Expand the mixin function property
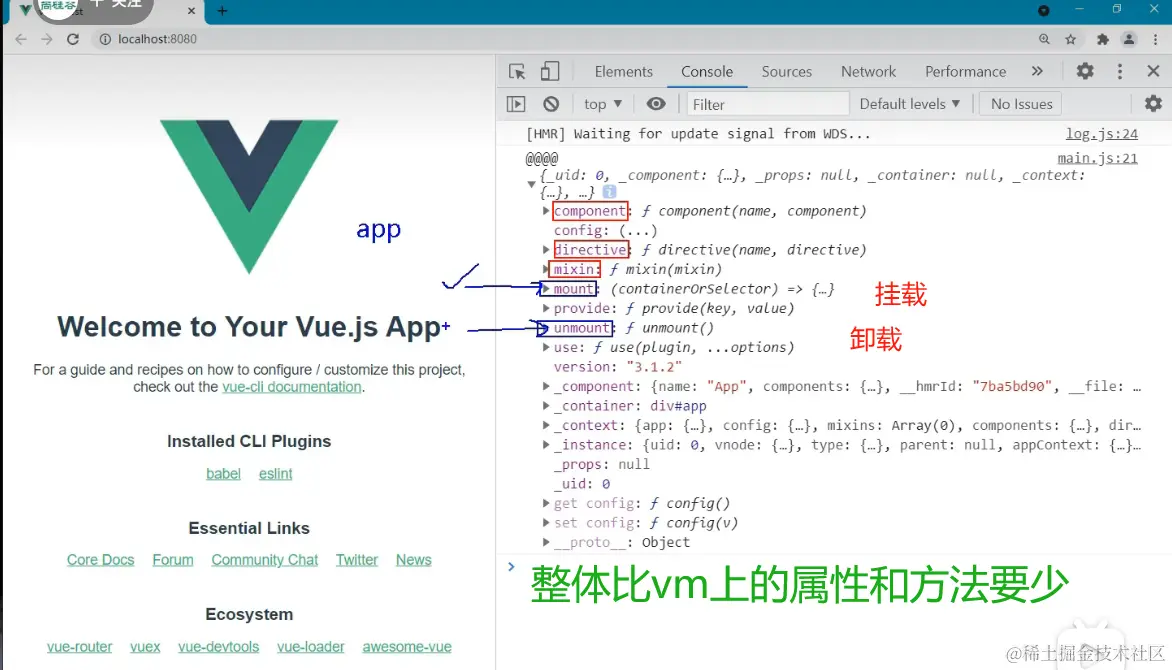The image size is (1172, 670). pos(546,269)
